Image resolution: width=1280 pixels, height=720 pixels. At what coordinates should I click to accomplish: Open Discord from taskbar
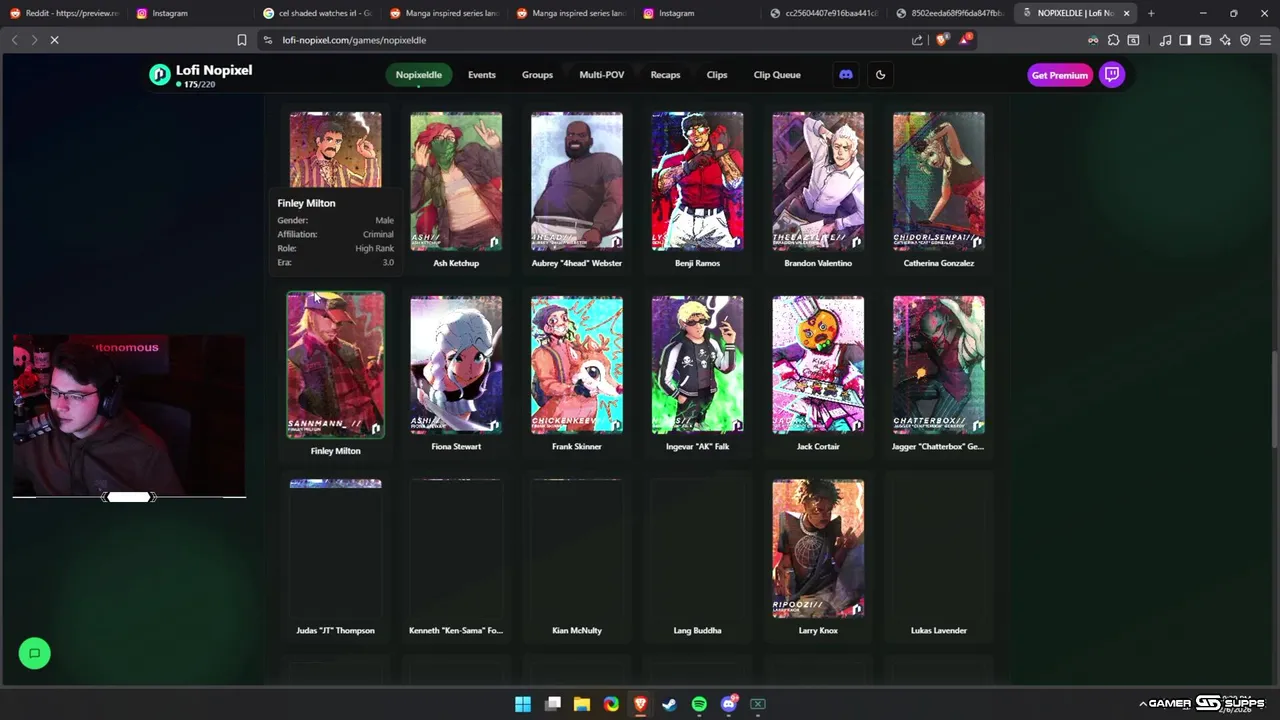[x=729, y=704]
